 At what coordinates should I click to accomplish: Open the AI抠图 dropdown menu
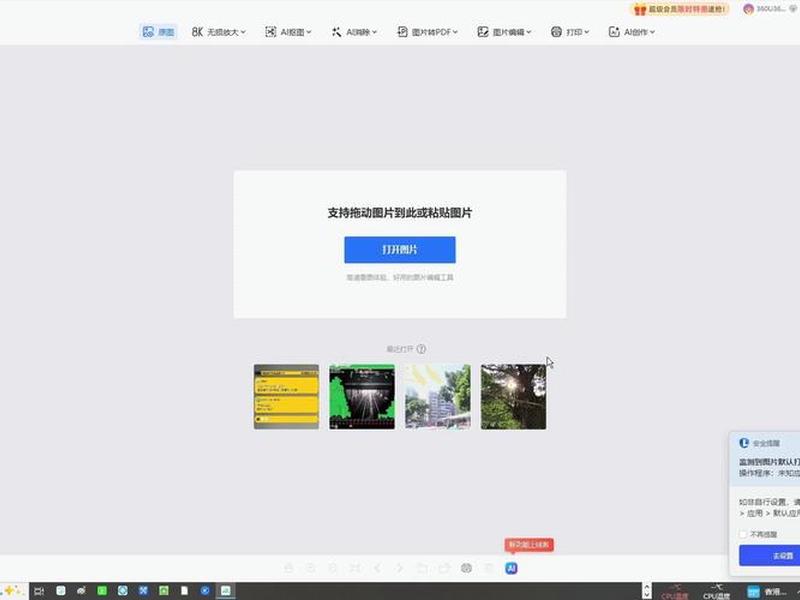coord(288,32)
